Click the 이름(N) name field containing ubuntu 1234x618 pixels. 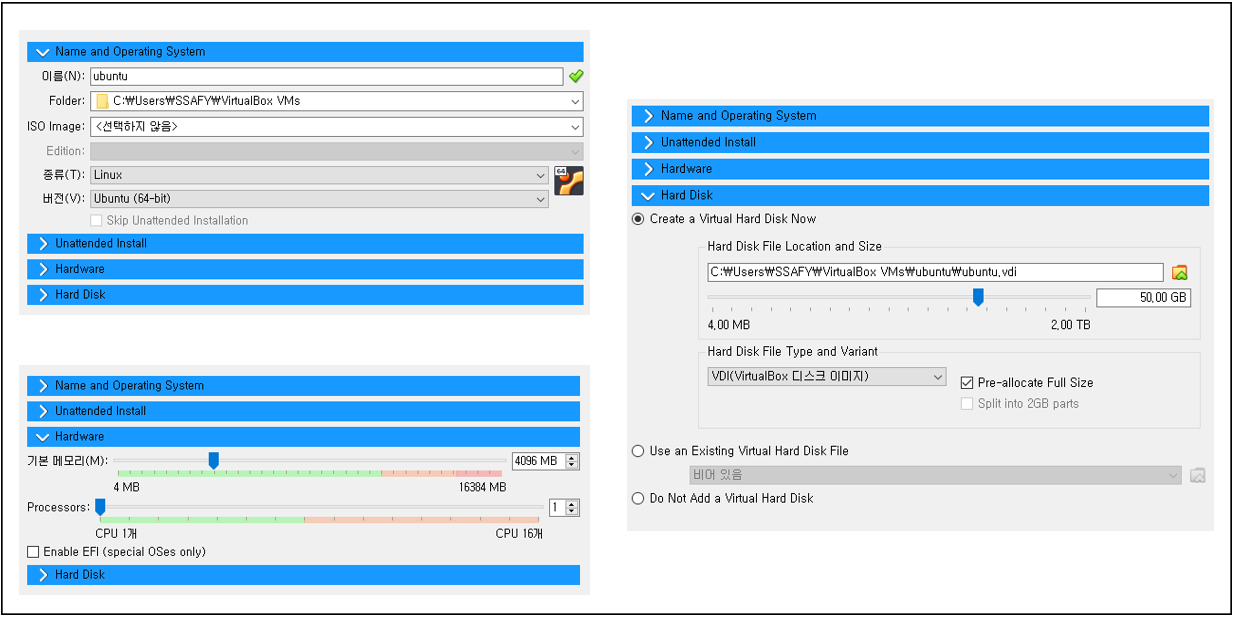(x=327, y=76)
